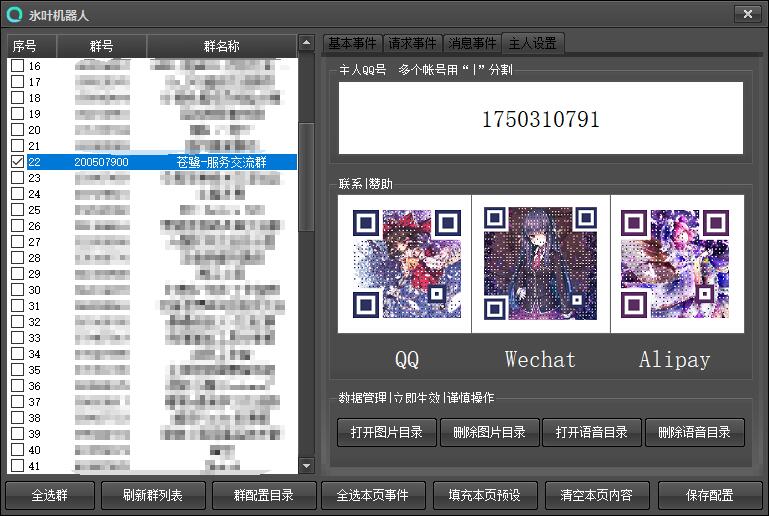Click the Wechat QR code image
Screen dimensions: 769x516
tap(540, 264)
